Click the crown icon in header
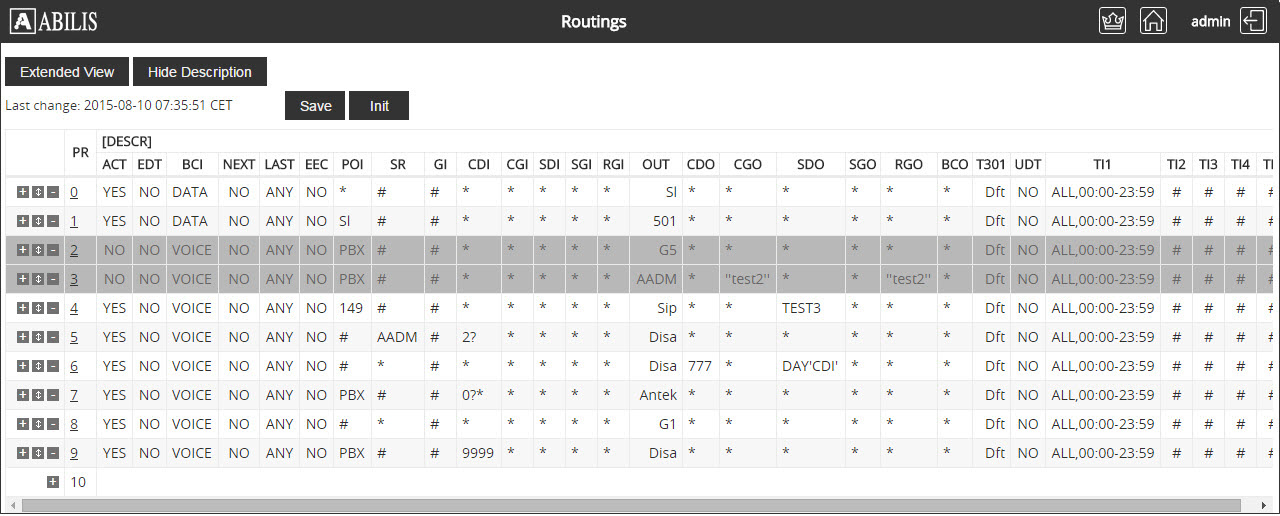Image resolution: width=1280 pixels, height=516 pixels. 1112,21
